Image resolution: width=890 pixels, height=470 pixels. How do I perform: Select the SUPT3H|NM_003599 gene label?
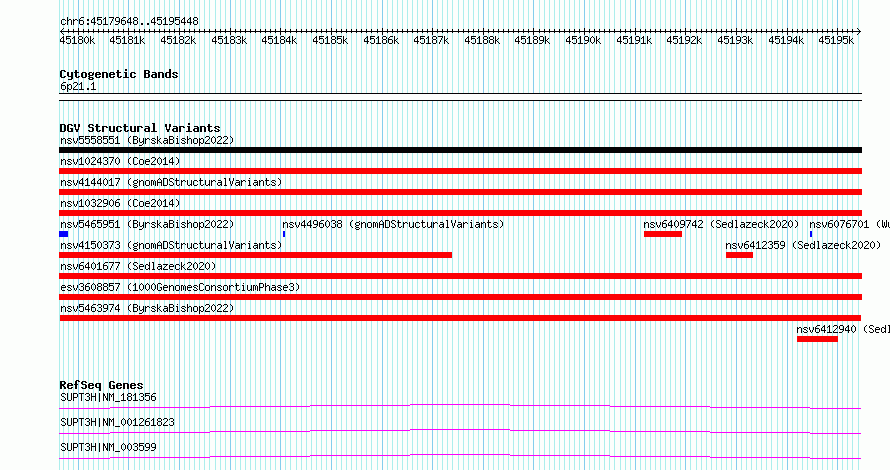(x=108, y=447)
